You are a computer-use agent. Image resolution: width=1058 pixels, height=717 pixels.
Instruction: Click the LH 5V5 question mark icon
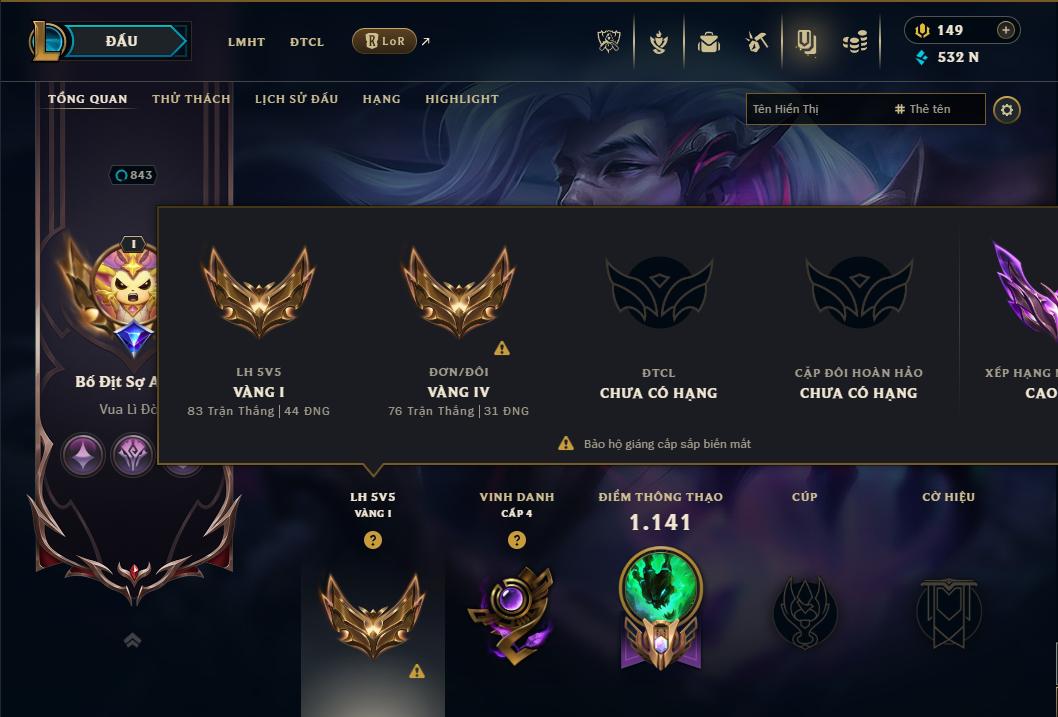coord(372,540)
